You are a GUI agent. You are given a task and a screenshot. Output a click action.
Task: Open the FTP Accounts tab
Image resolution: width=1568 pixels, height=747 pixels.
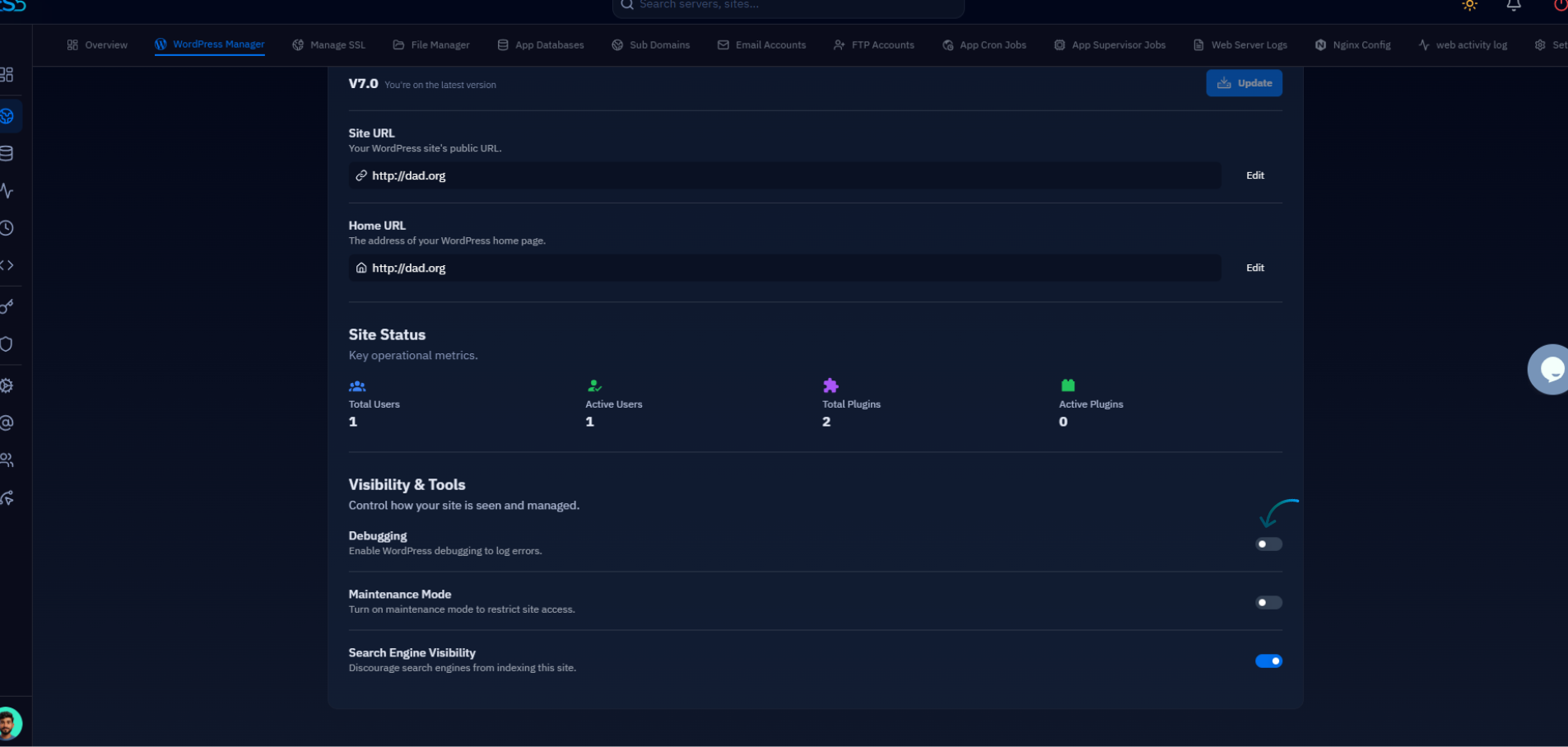click(873, 45)
